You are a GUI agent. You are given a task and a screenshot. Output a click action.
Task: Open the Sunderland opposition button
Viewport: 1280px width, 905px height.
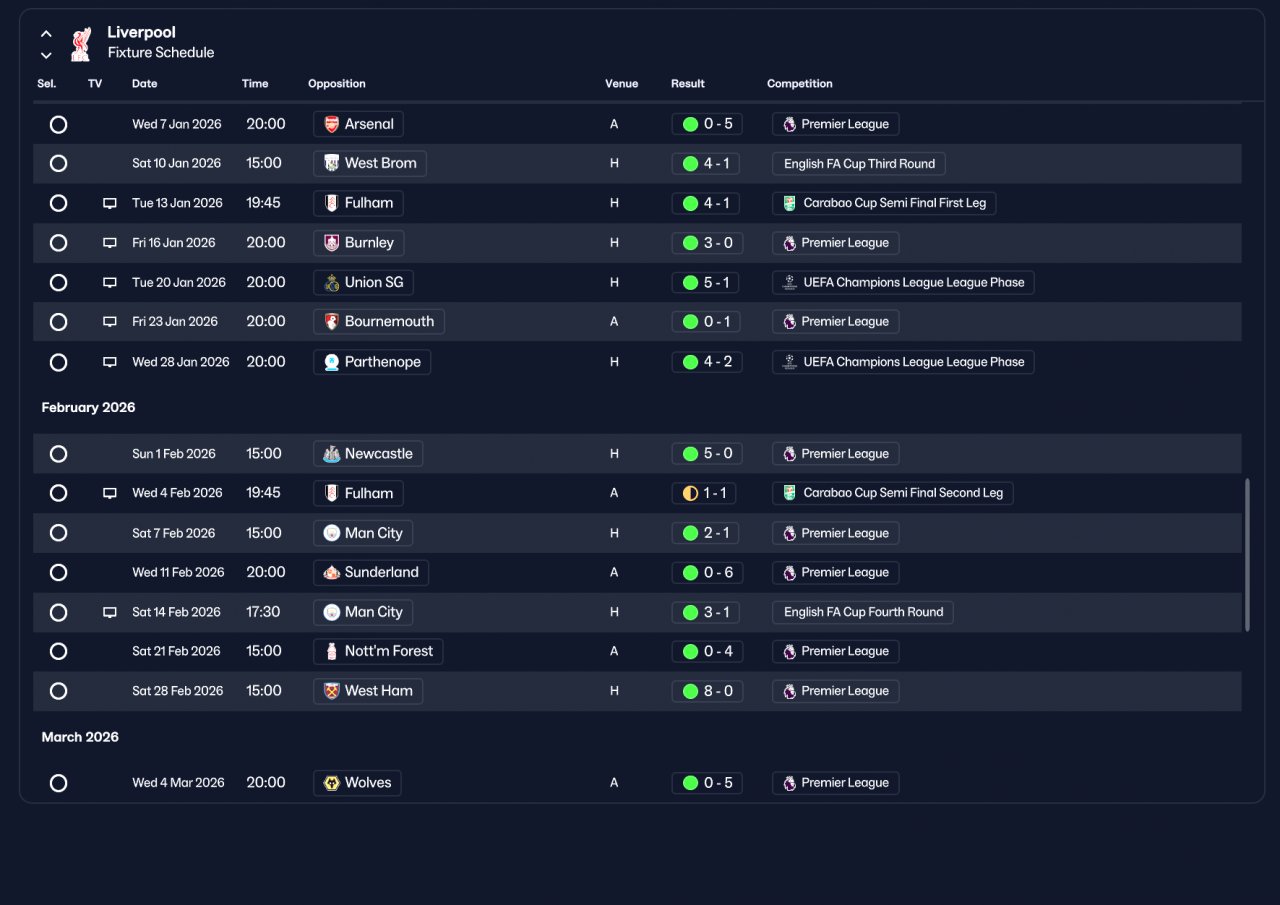coord(371,573)
